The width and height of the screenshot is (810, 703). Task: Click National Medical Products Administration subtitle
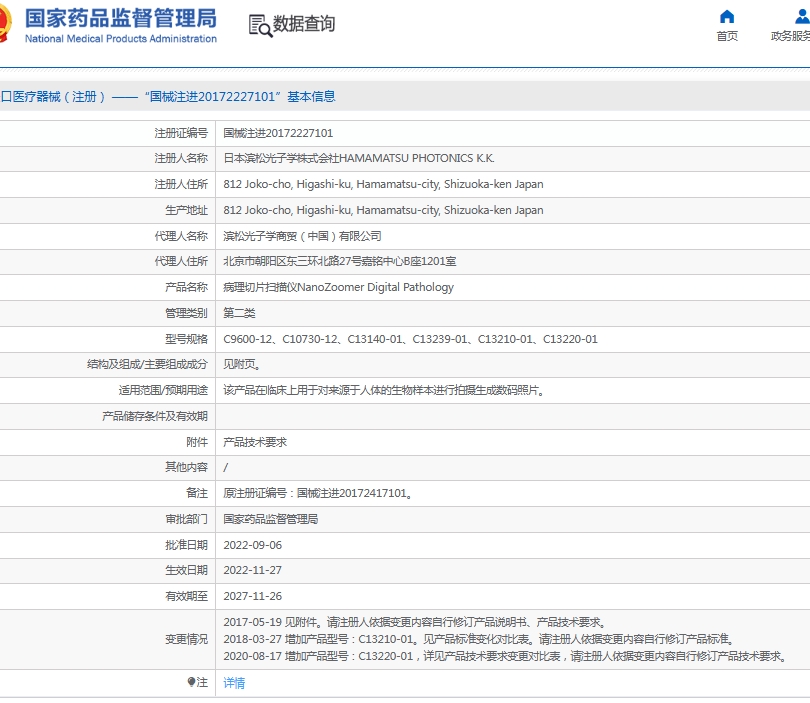tap(121, 39)
